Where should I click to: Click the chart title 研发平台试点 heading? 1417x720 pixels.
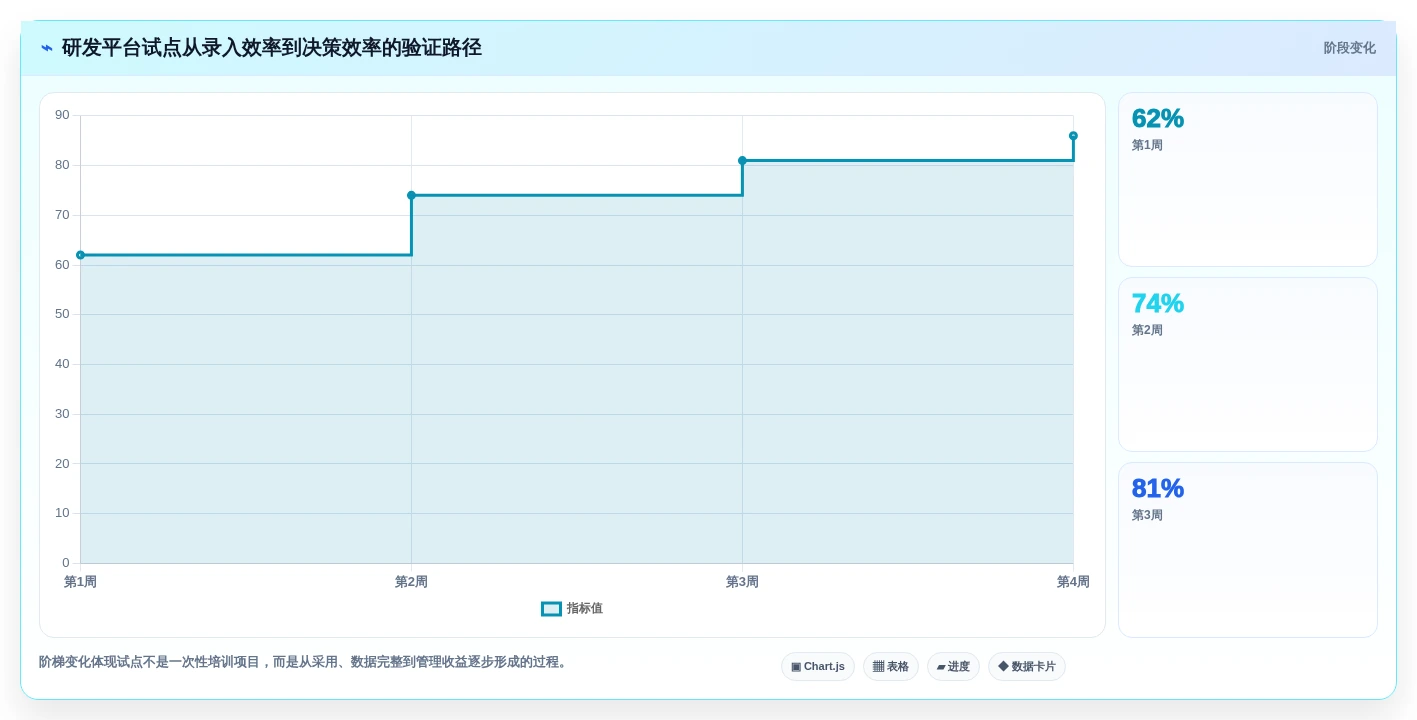point(272,48)
